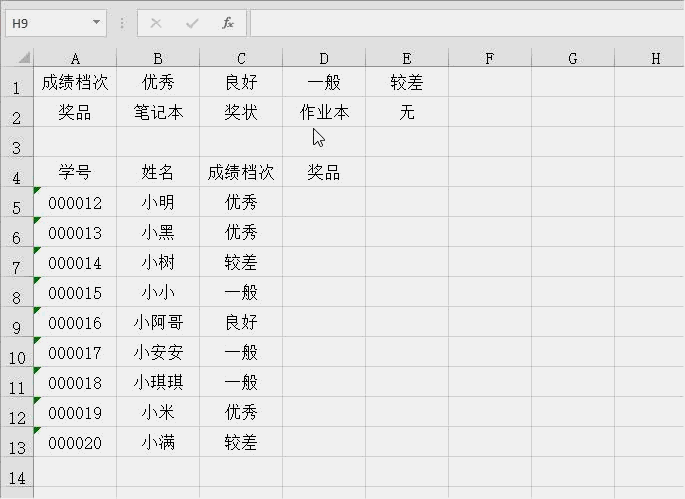Image resolution: width=685 pixels, height=499 pixels.
Task: Click name cell '小黑'
Action: click(158, 232)
